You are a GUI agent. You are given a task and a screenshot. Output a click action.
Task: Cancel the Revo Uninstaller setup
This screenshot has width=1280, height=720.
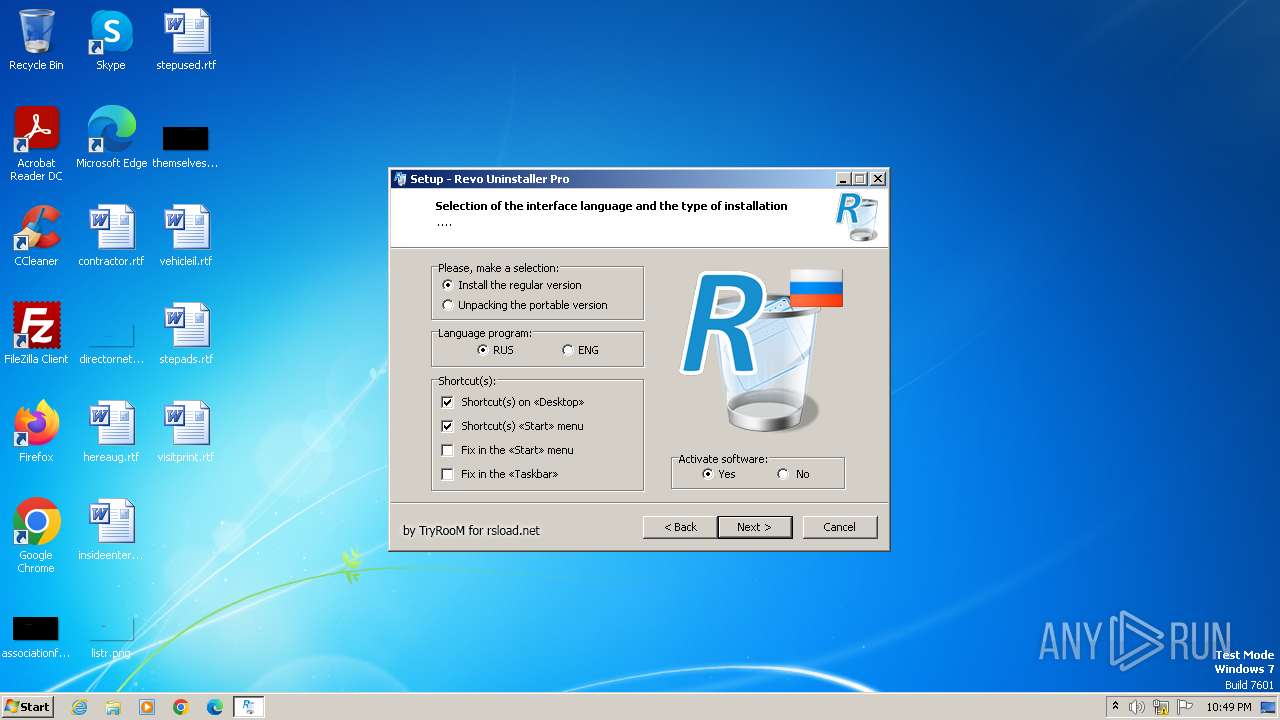tap(840, 527)
